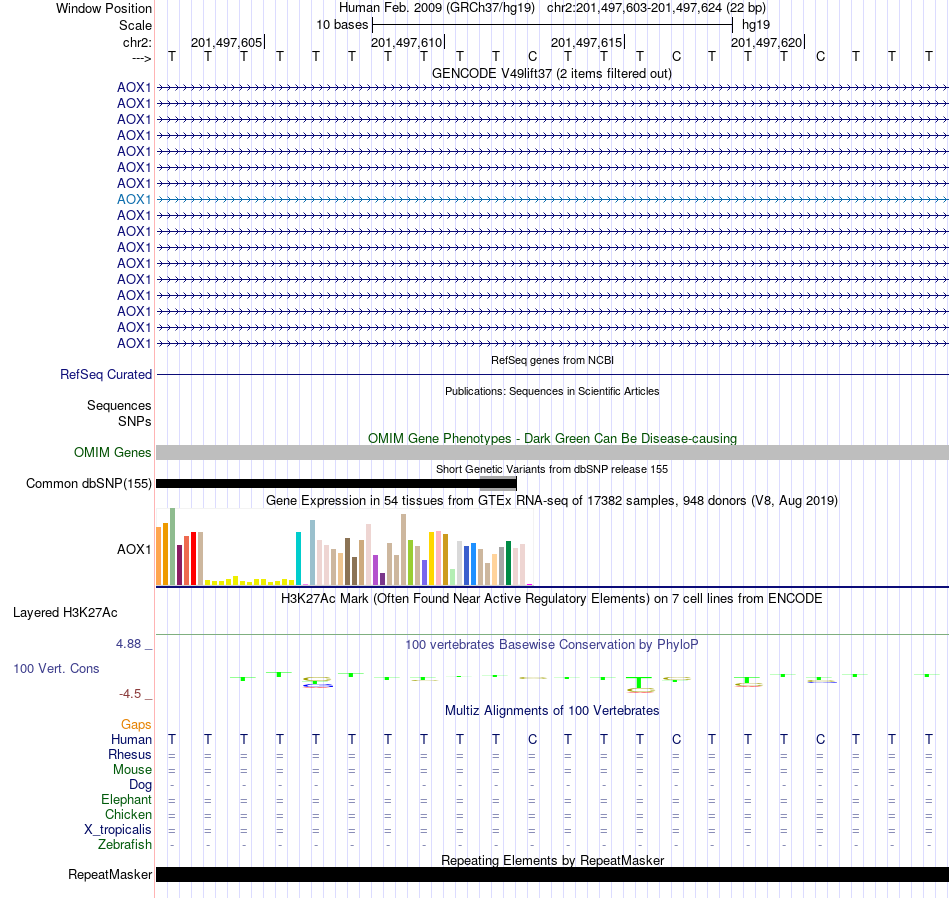950x898 pixels.
Task: Open Publications: Sequences in Scientific Articles title
Action: (x=552, y=391)
